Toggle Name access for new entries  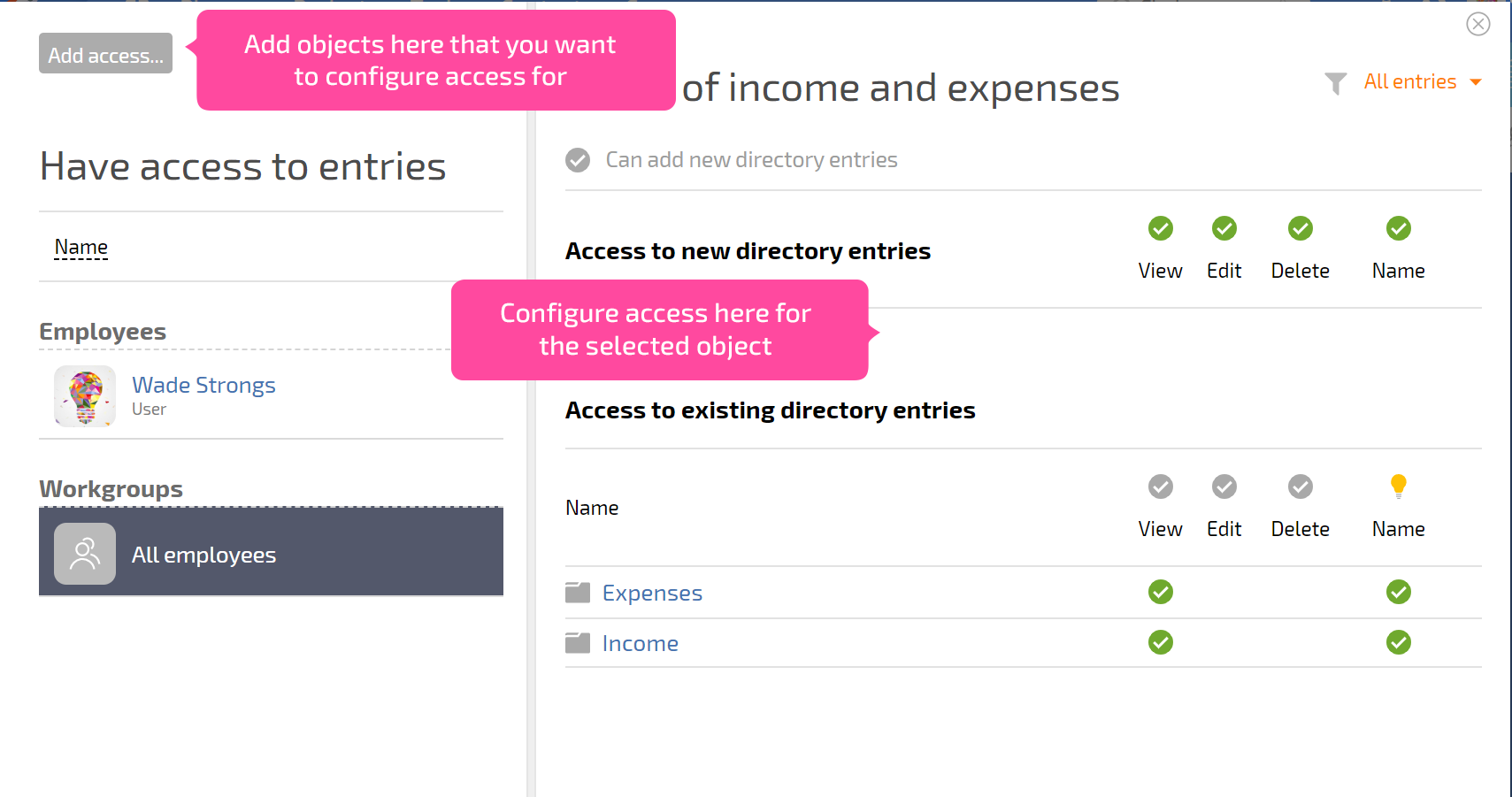click(x=1398, y=228)
